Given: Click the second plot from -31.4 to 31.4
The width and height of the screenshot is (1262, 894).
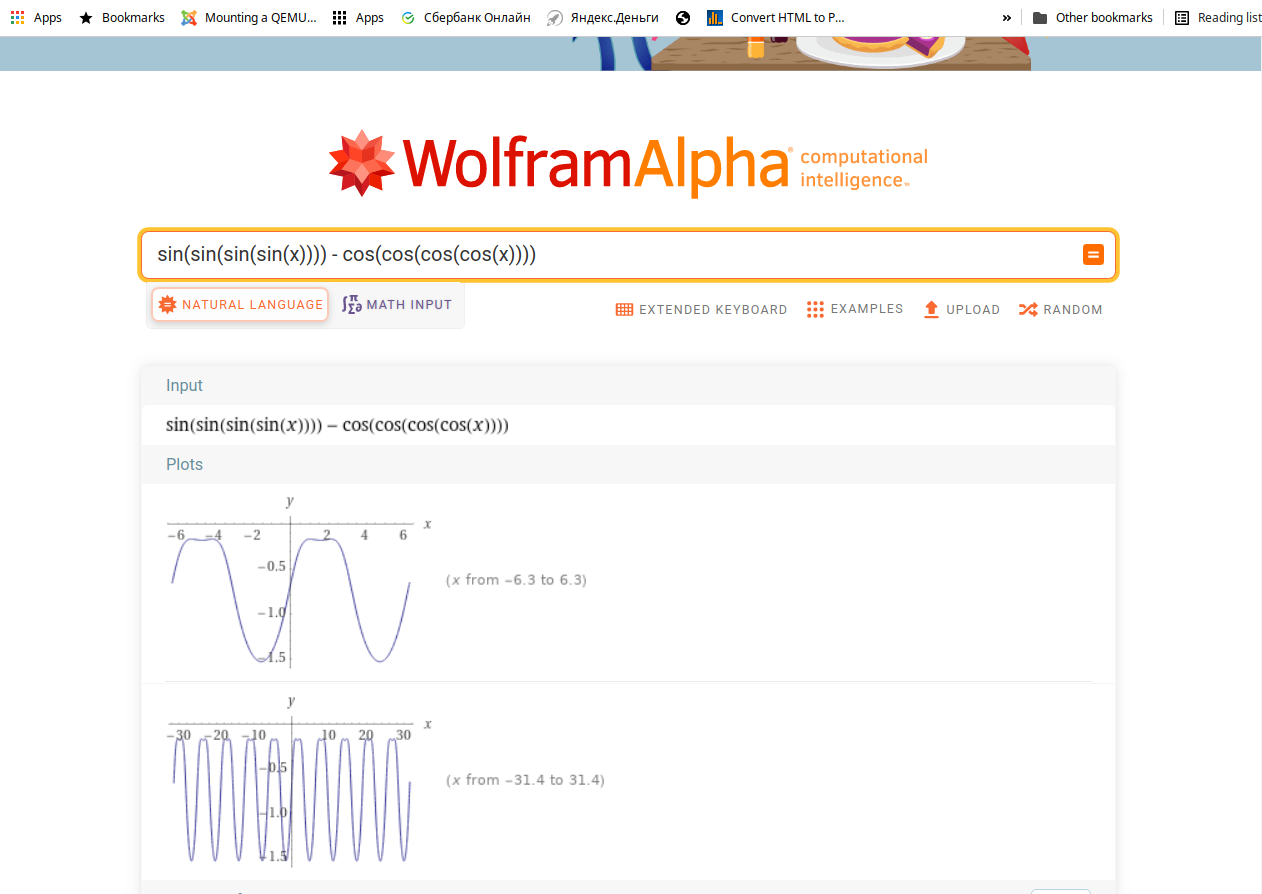Looking at the screenshot, I should point(298,780).
